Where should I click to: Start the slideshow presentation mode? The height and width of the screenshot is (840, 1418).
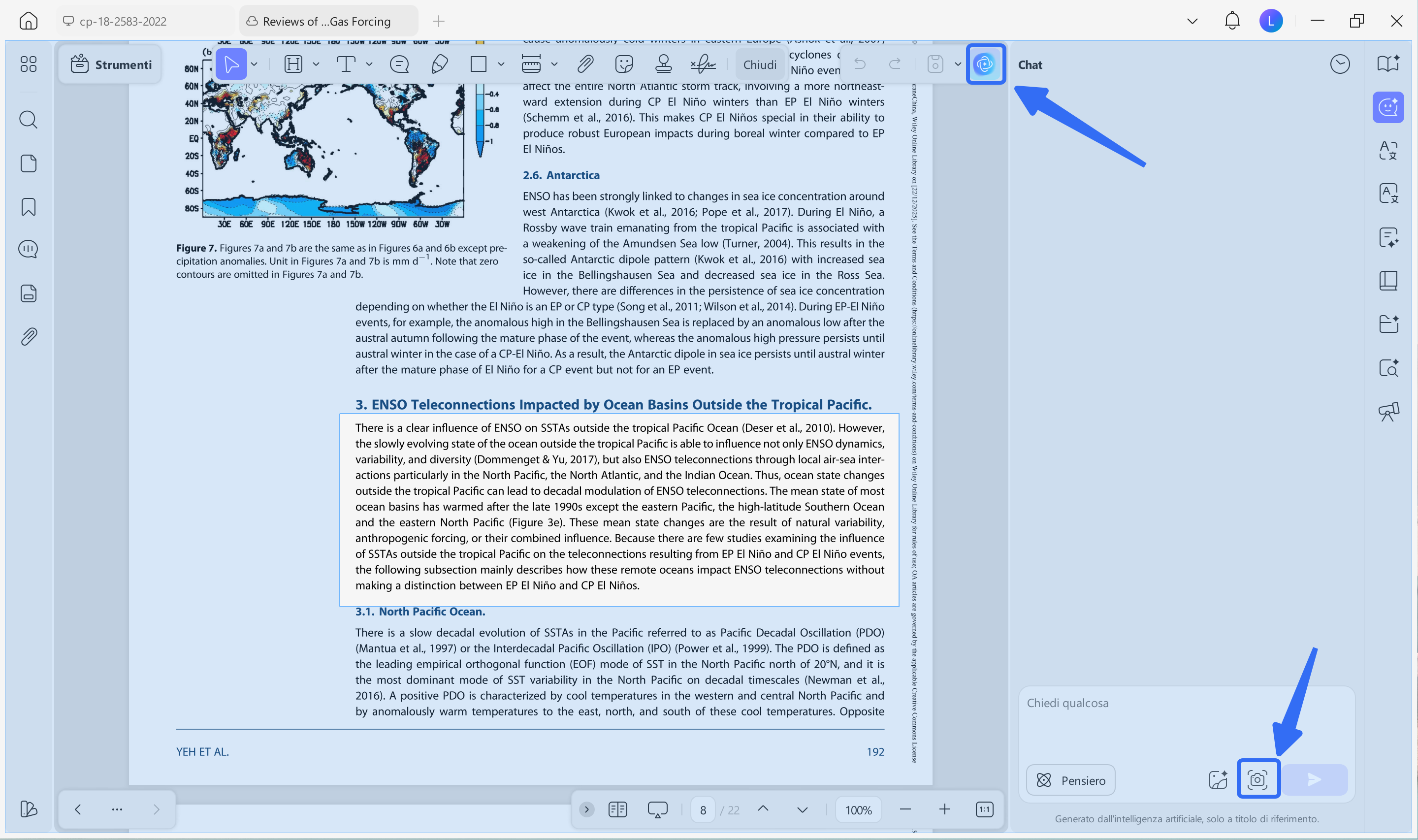pos(657,809)
